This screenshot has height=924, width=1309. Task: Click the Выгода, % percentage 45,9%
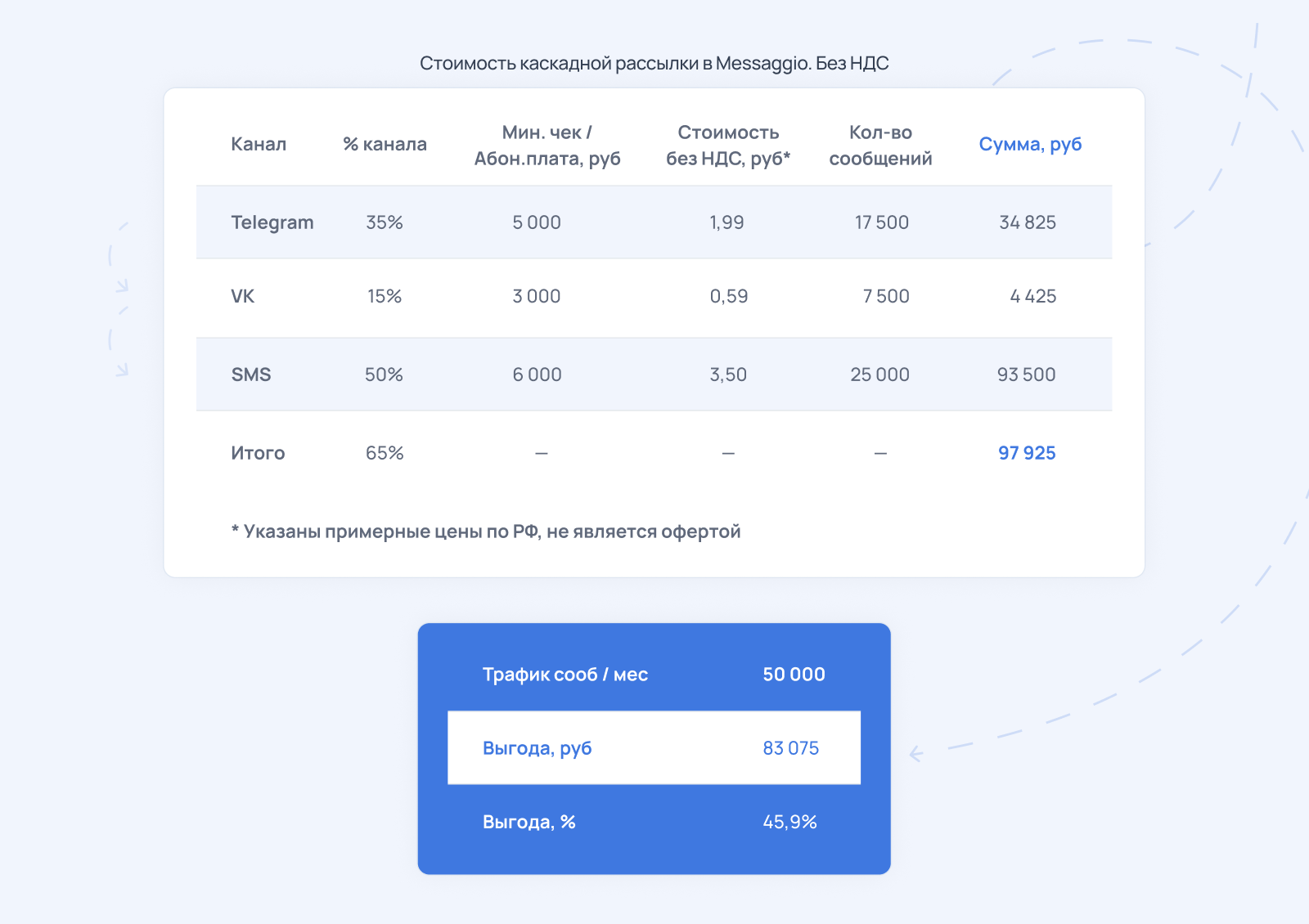[789, 822]
